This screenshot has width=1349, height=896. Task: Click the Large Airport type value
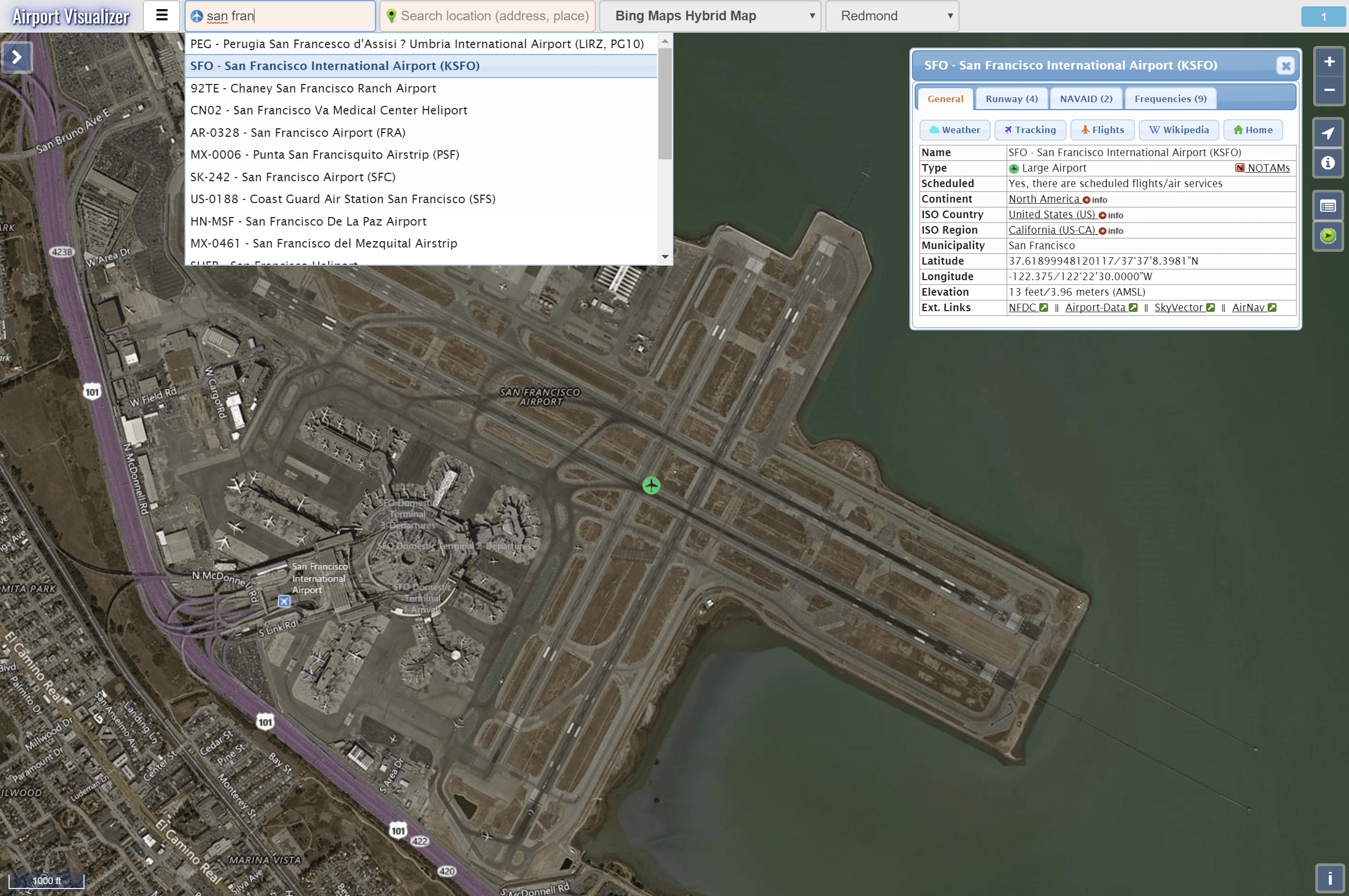click(1054, 168)
